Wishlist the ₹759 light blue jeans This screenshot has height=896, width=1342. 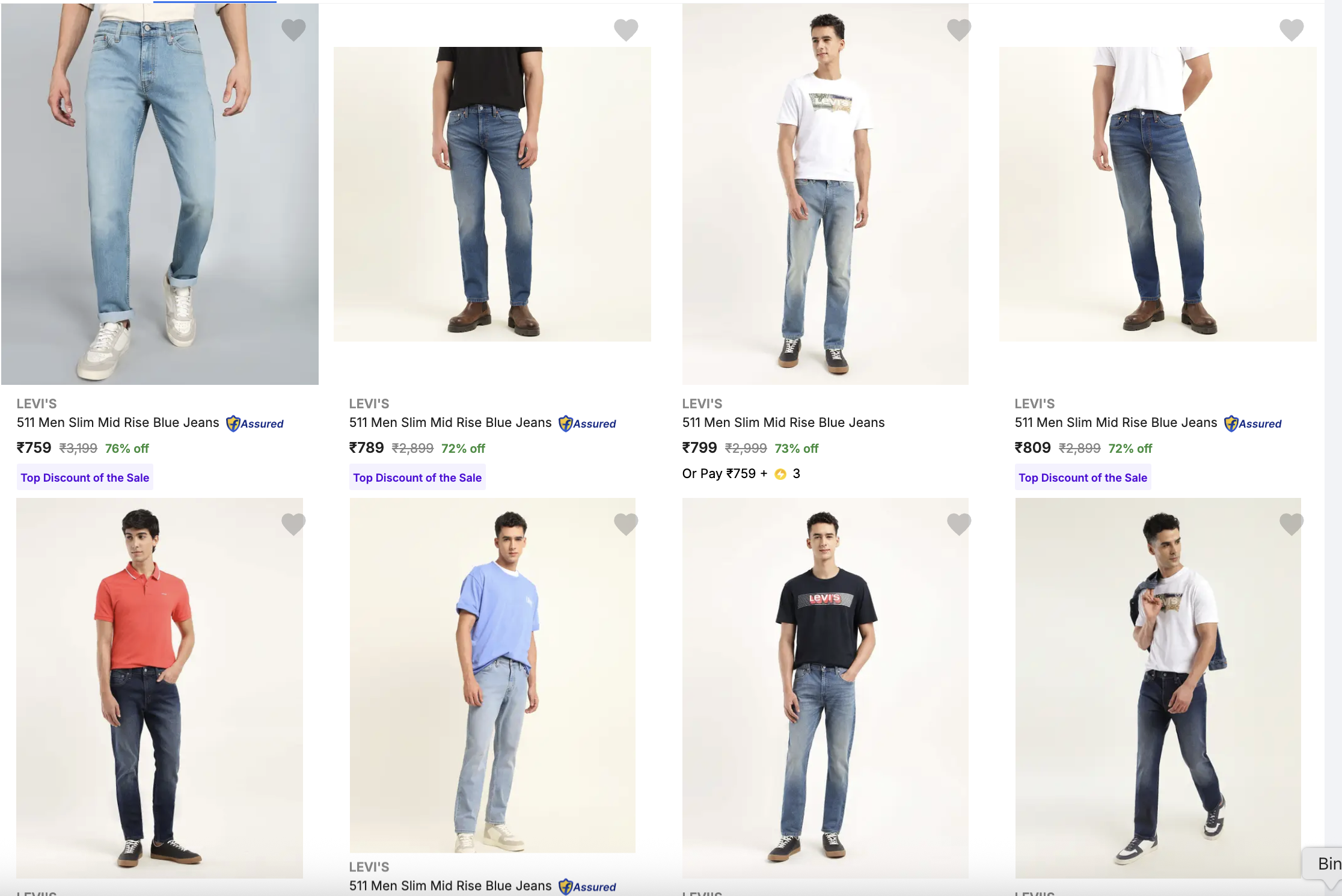(293, 29)
